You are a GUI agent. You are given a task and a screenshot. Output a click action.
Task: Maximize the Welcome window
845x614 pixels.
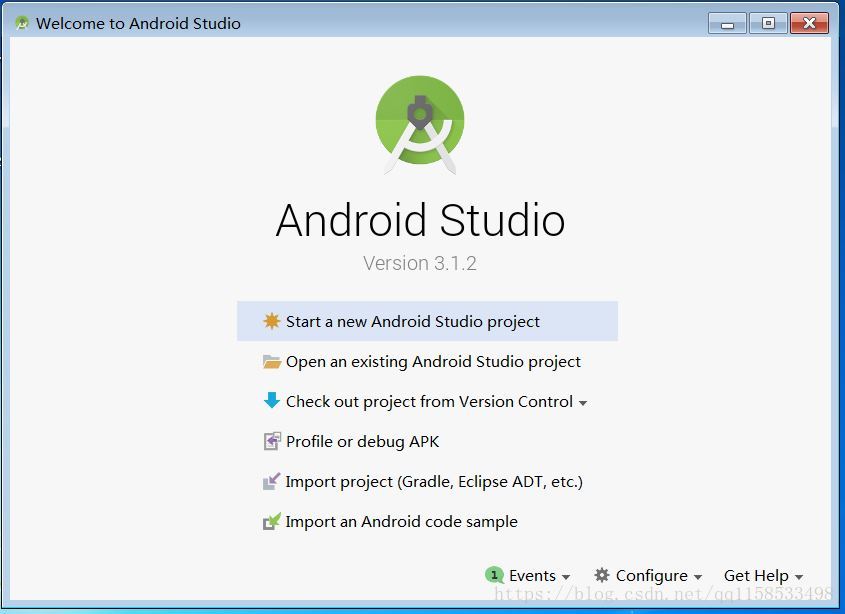click(x=768, y=24)
